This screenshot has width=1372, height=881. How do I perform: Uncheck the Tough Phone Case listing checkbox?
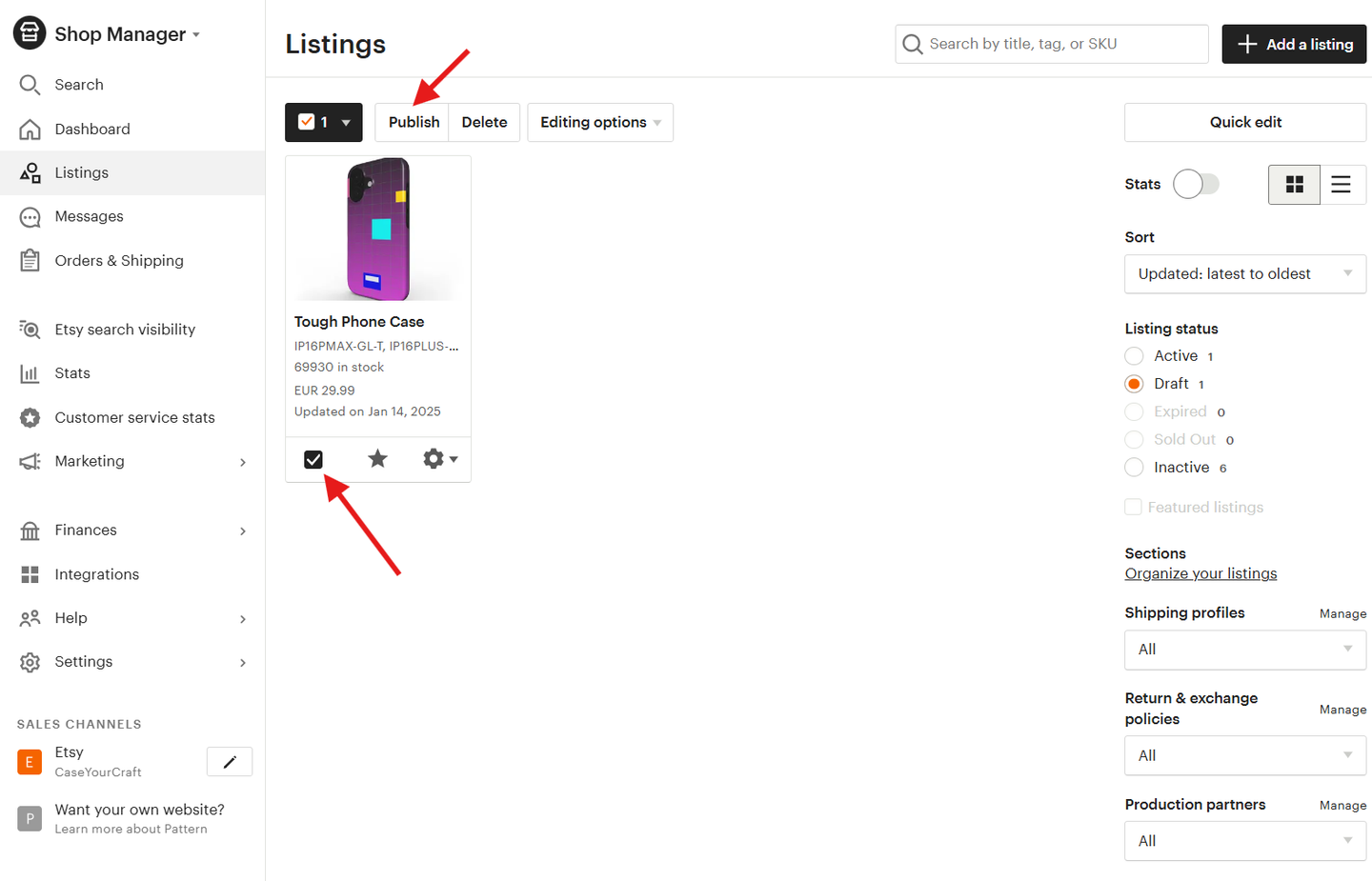(x=313, y=459)
